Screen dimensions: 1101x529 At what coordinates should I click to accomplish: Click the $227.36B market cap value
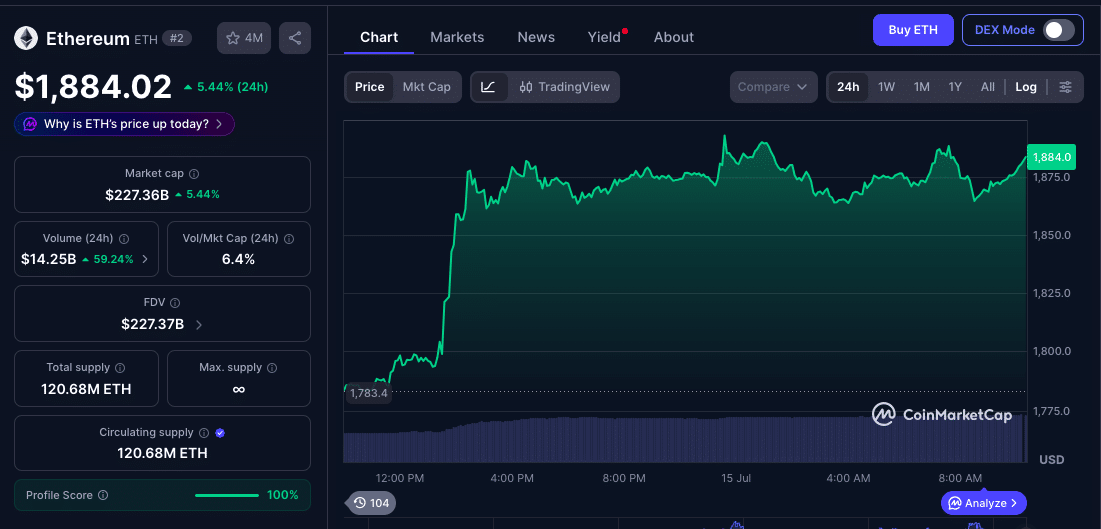(x=137, y=195)
